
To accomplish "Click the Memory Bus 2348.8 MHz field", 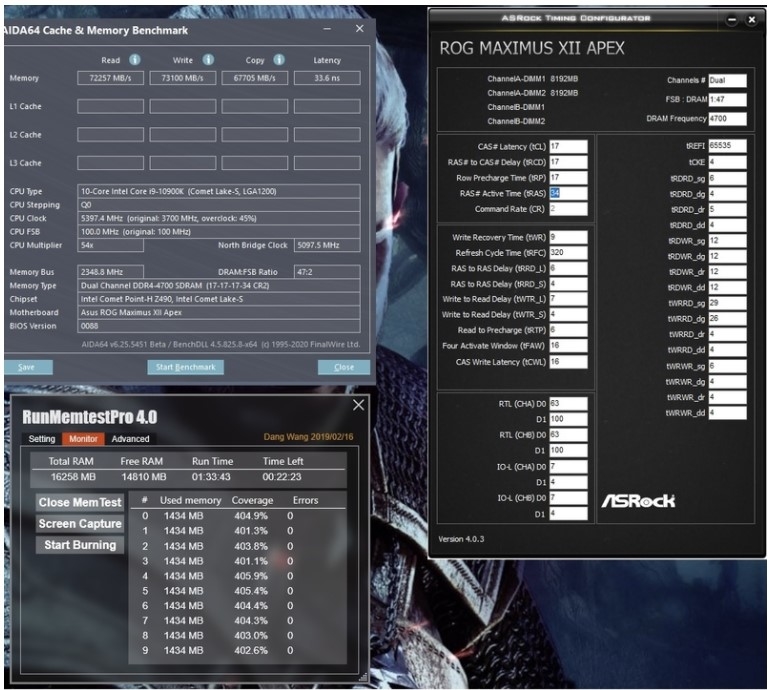I will pos(110,272).
